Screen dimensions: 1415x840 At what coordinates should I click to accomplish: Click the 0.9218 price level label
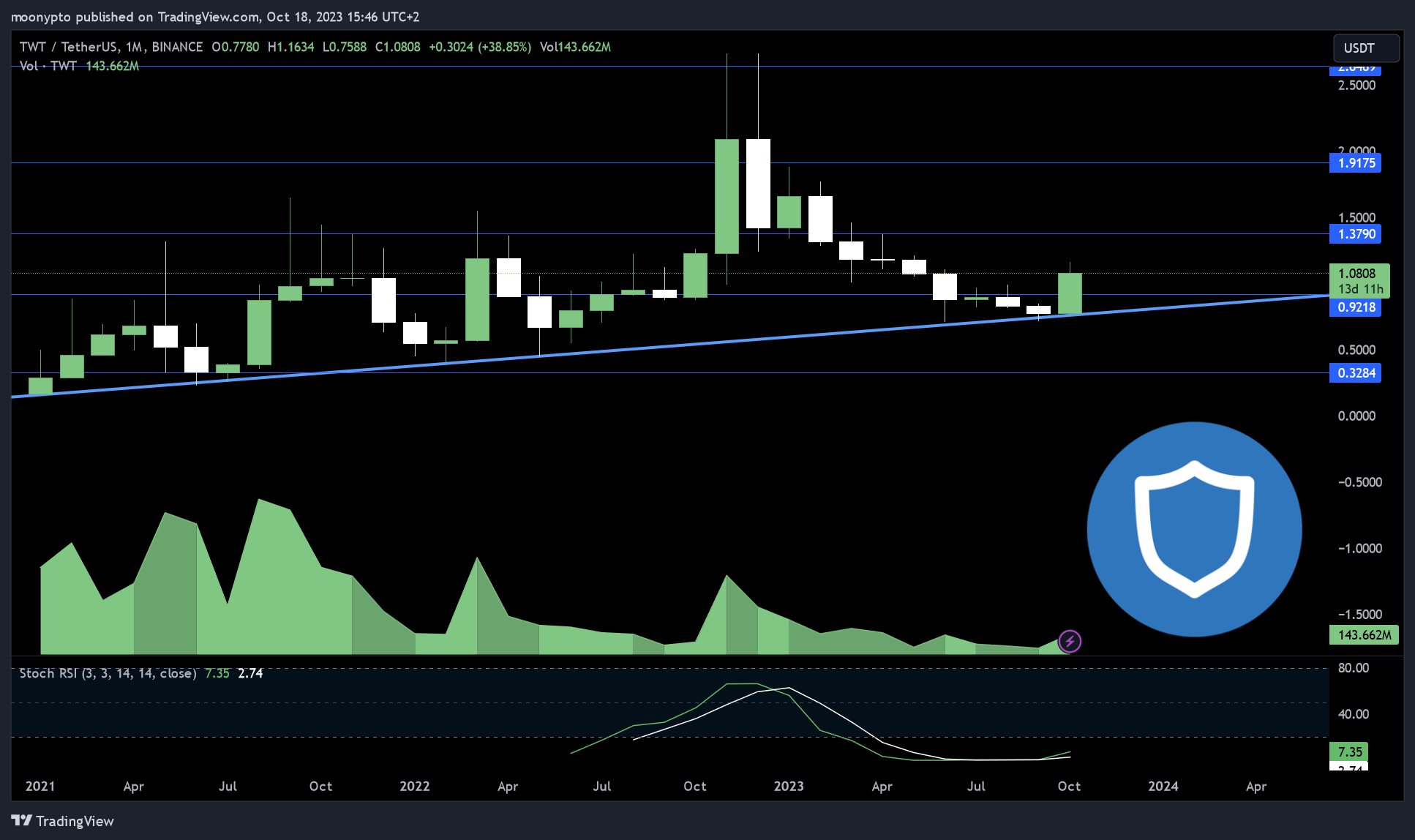(x=1355, y=307)
